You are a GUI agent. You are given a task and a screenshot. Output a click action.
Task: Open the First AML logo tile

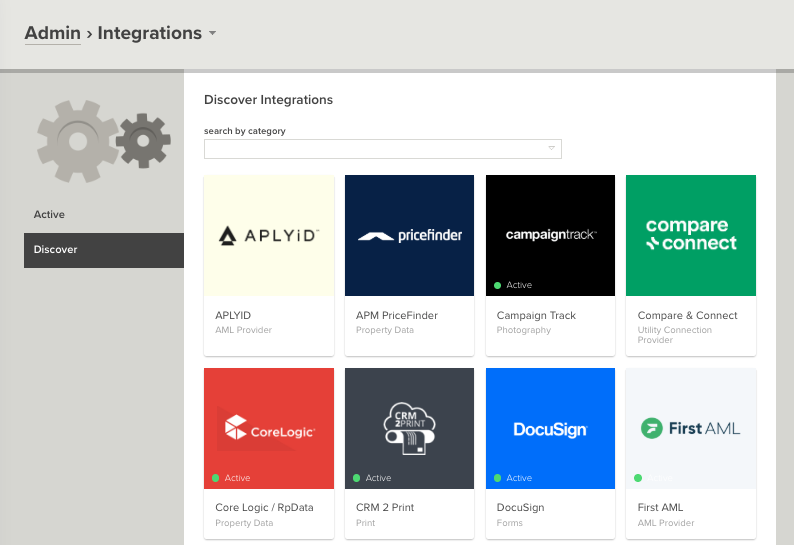pyautogui.click(x=691, y=429)
